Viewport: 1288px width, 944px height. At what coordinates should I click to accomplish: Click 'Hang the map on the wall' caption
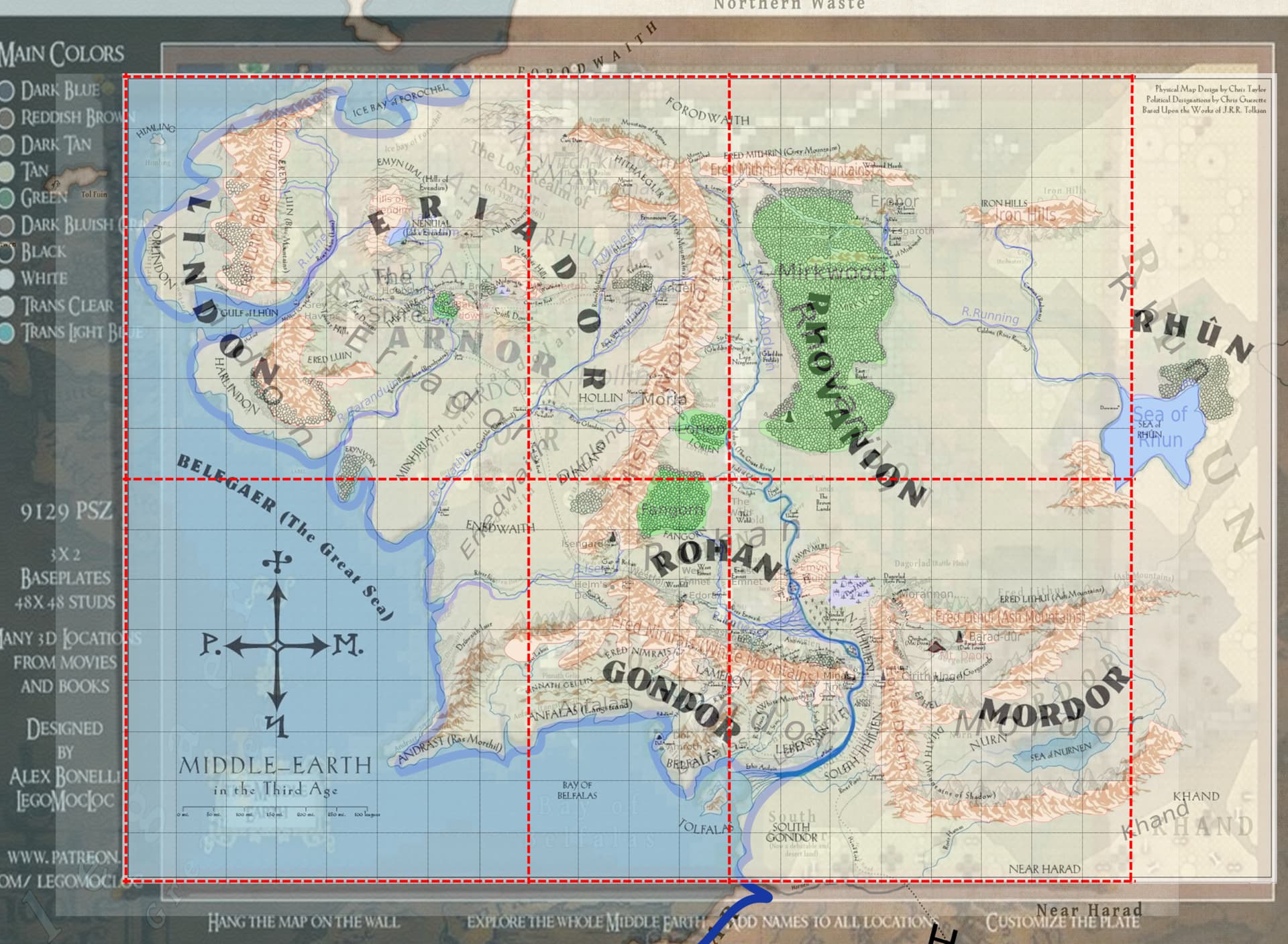pyautogui.click(x=303, y=922)
